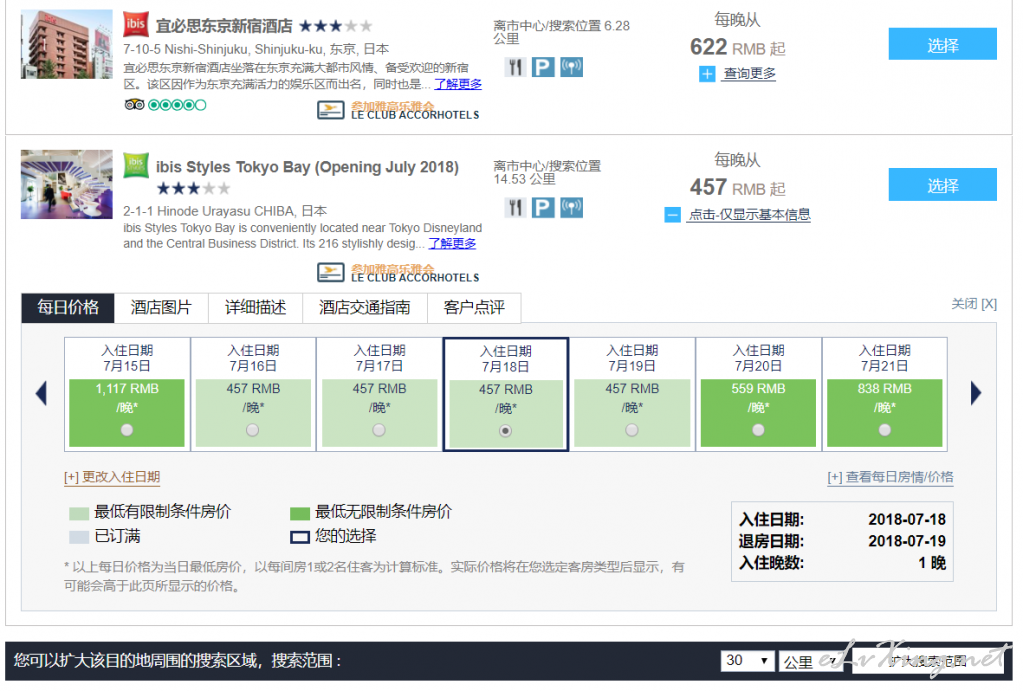Click star rating under ibis Styles Tokyo Bay
The image size is (1023, 691).
pyautogui.click(x=193, y=189)
